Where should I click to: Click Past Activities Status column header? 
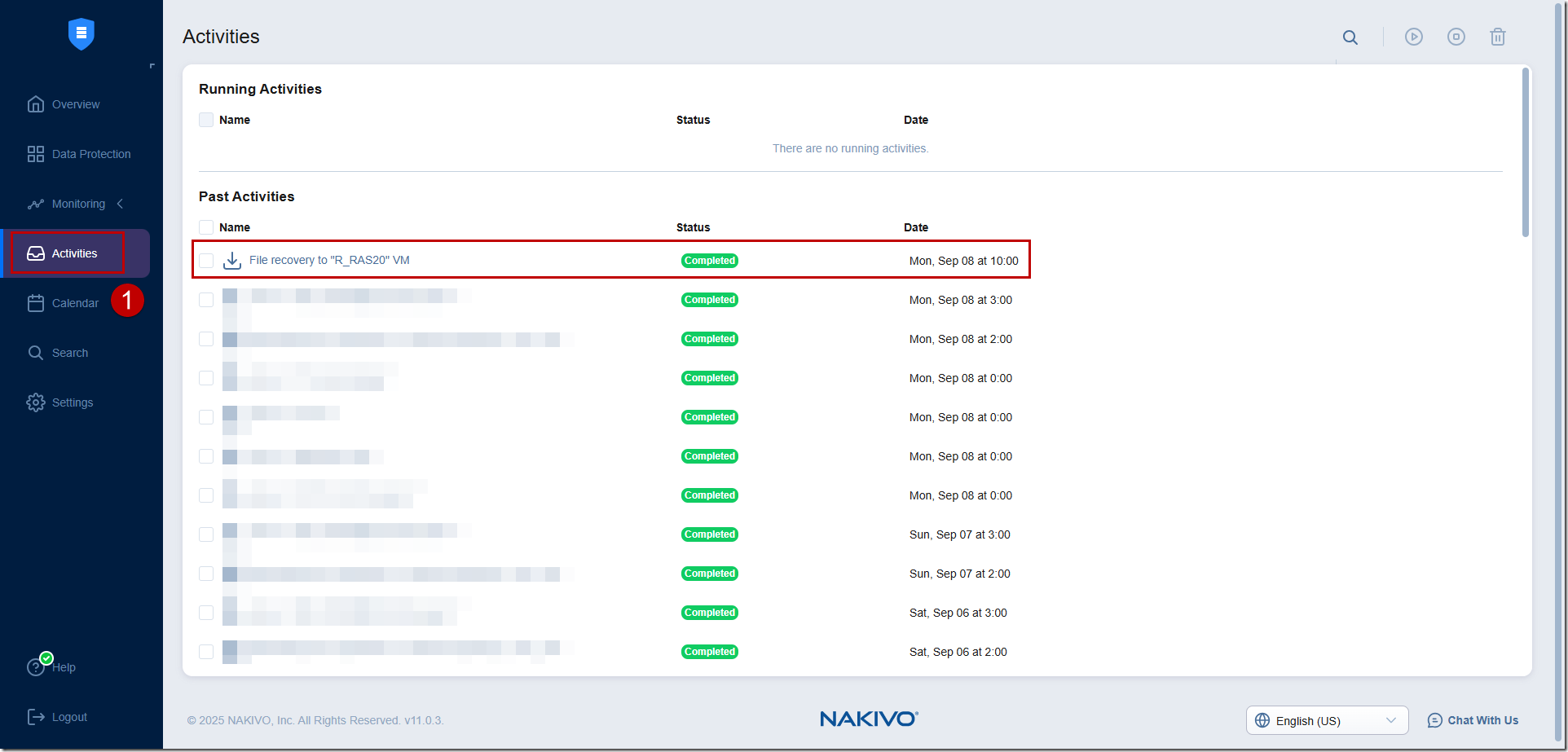click(693, 227)
